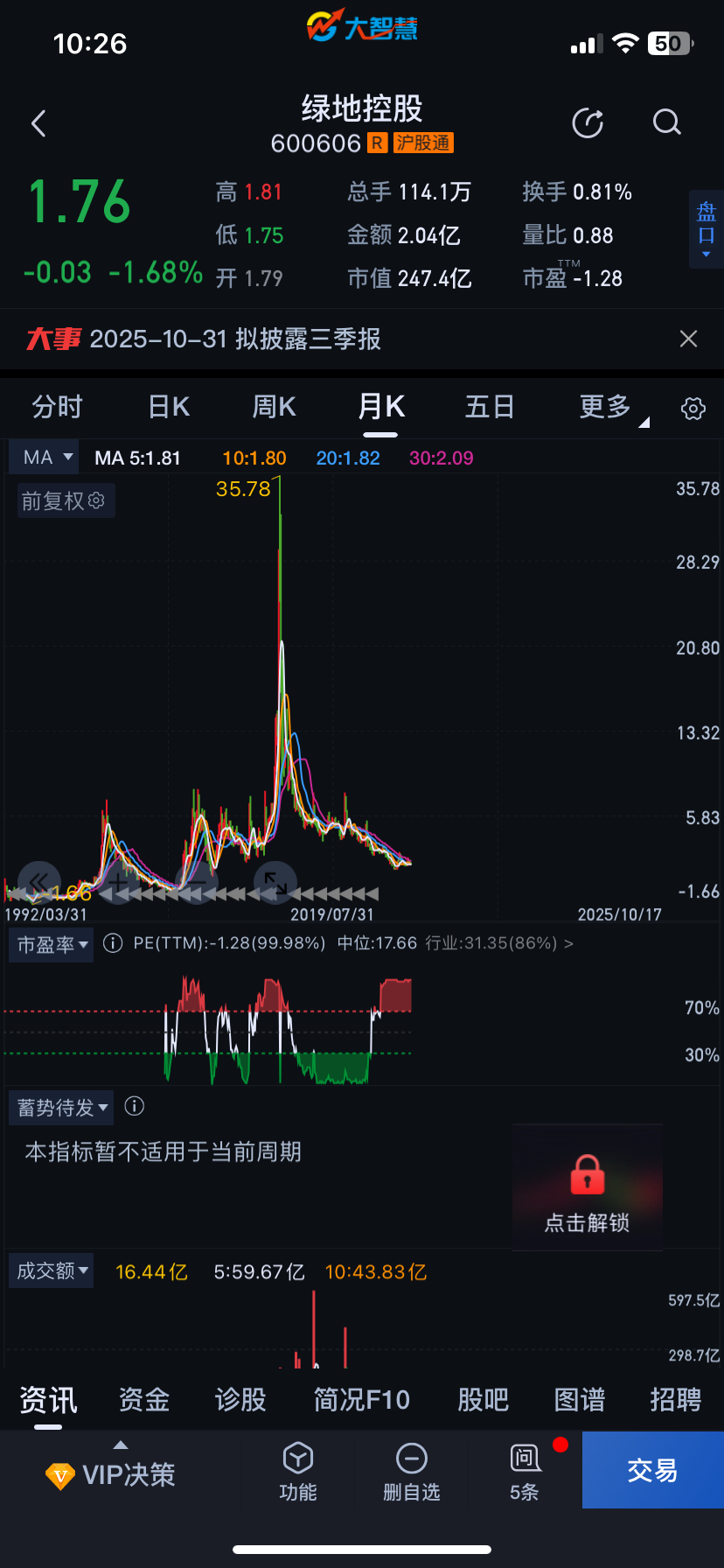Tap 30:2.09 moving average value

click(441, 458)
